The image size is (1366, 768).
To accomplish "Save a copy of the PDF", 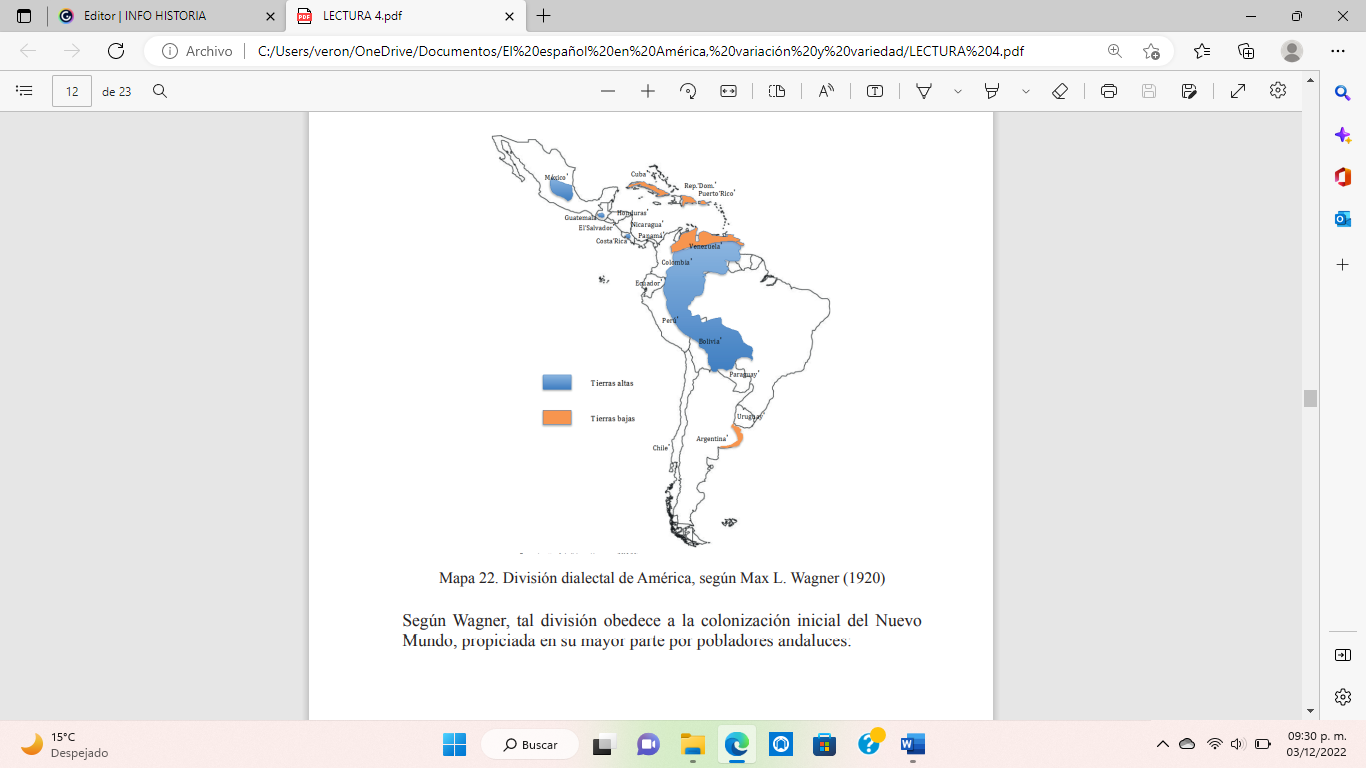I will [x=1187, y=91].
